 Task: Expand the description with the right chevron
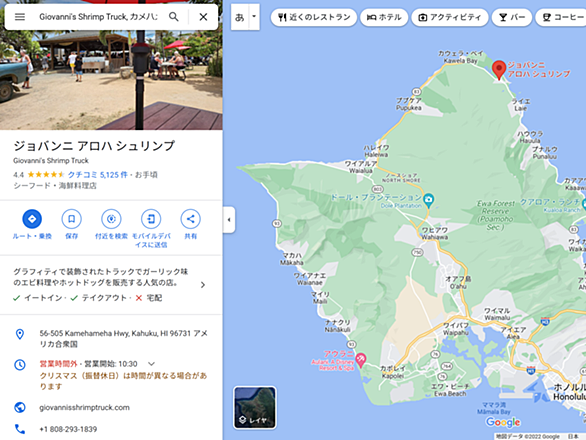[x=203, y=285]
